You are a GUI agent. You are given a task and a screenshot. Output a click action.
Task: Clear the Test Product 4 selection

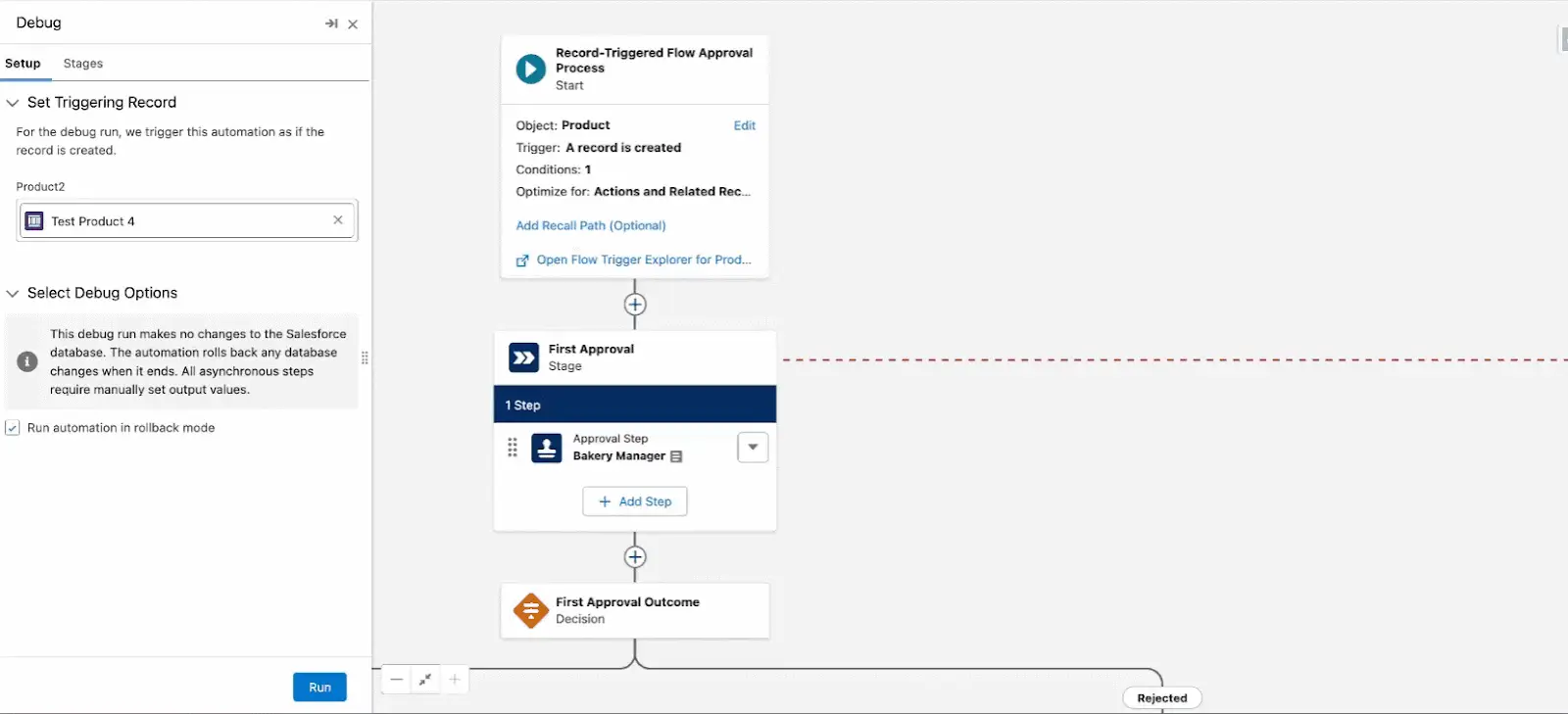click(x=338, y=220)
